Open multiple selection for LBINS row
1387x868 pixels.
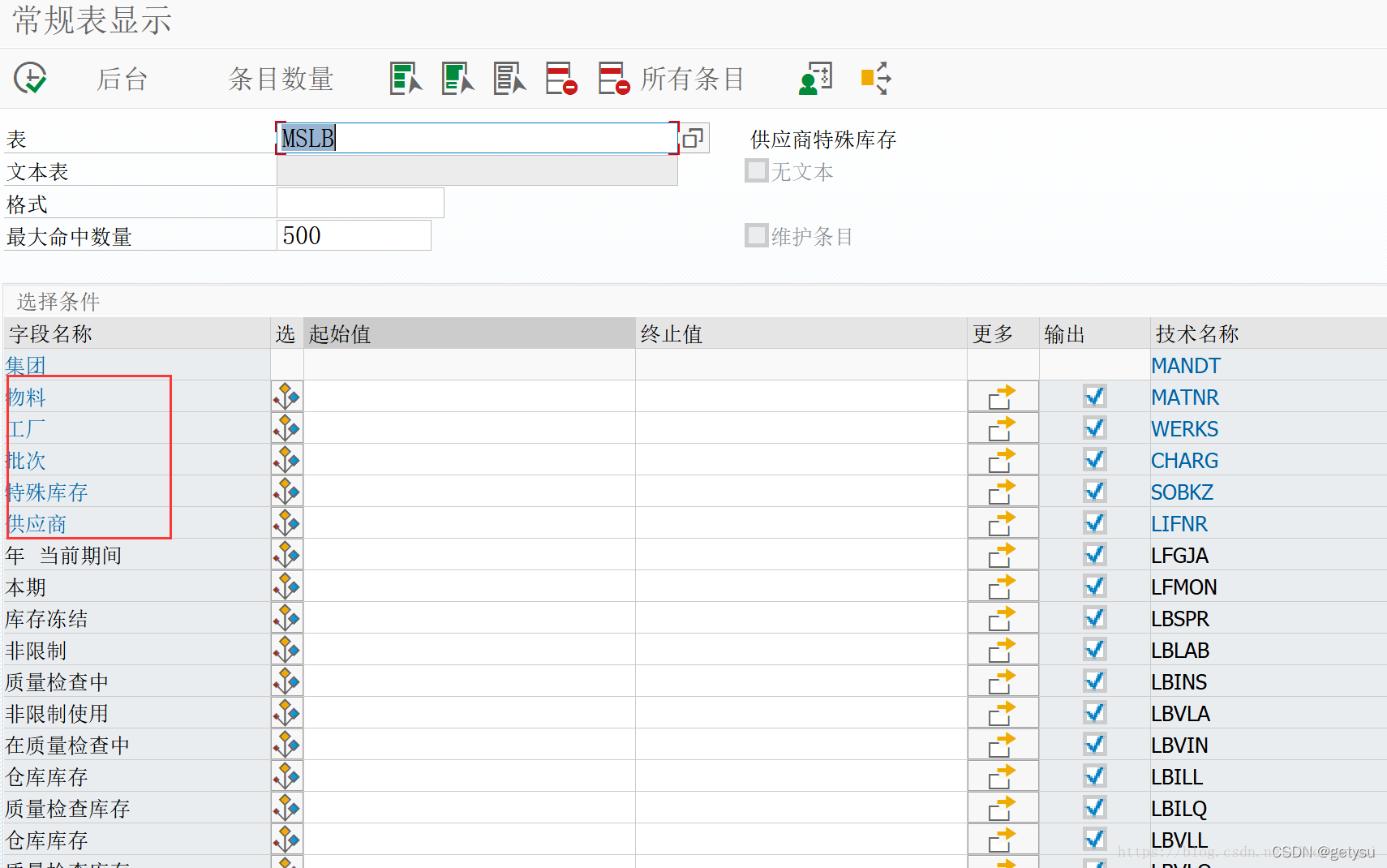tap(1003, 681)
